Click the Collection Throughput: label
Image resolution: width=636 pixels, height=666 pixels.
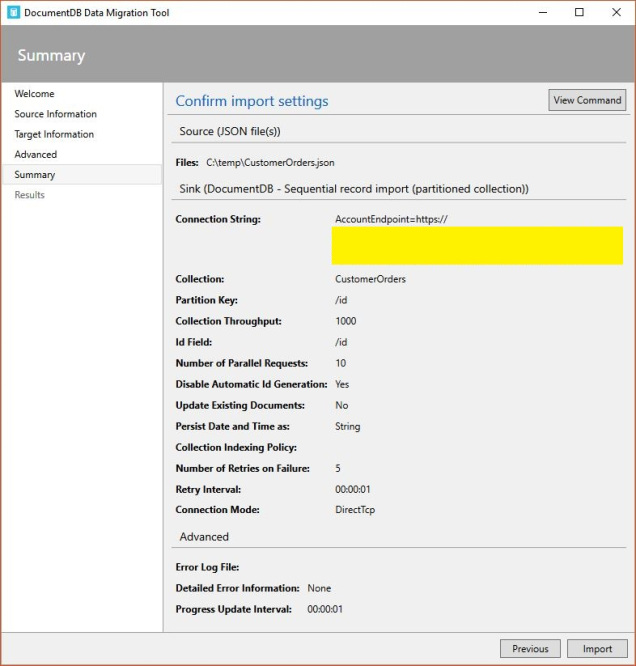click(x=229, y=321)
